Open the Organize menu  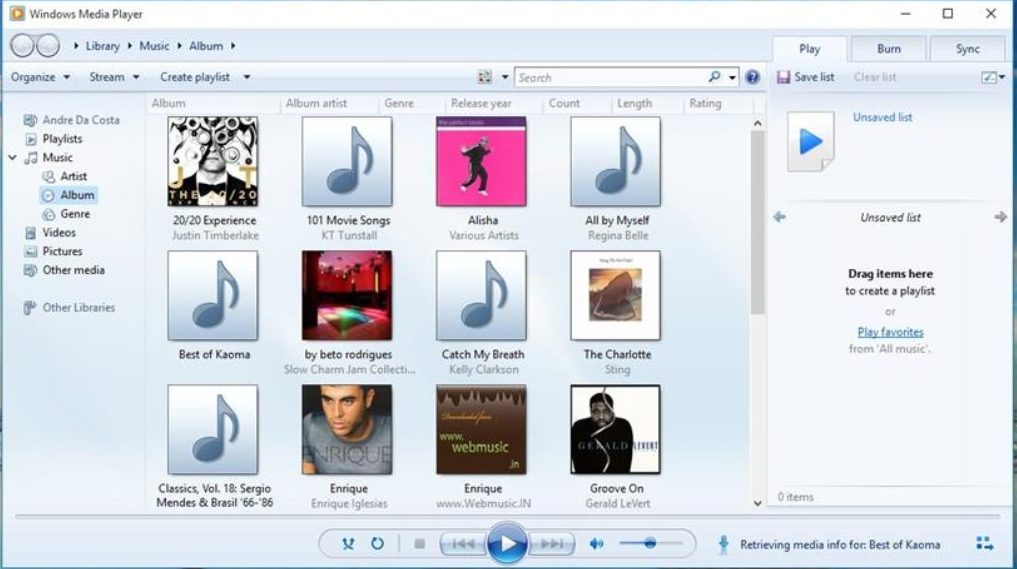40,77
